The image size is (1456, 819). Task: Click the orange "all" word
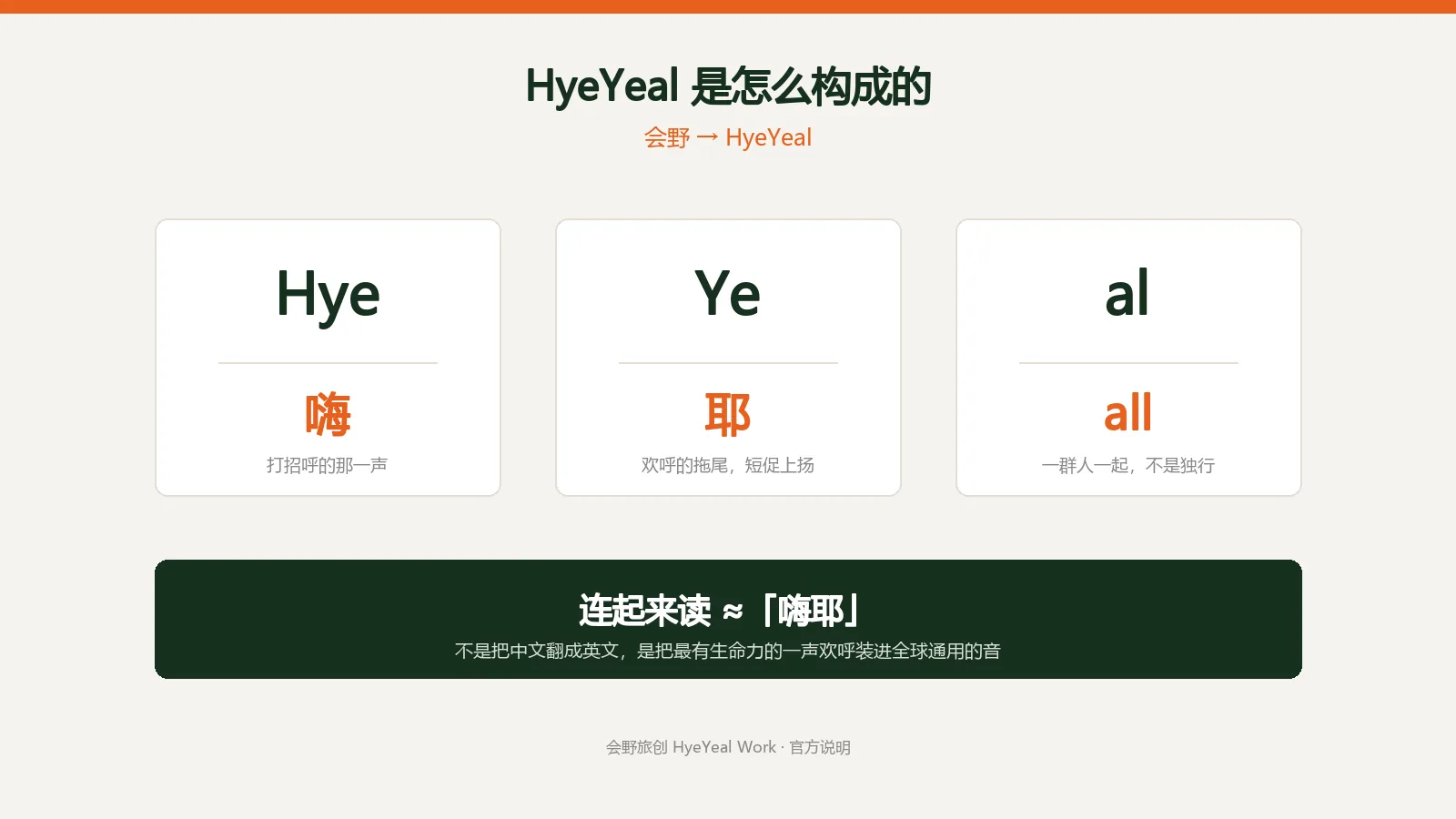point(1127,413)
